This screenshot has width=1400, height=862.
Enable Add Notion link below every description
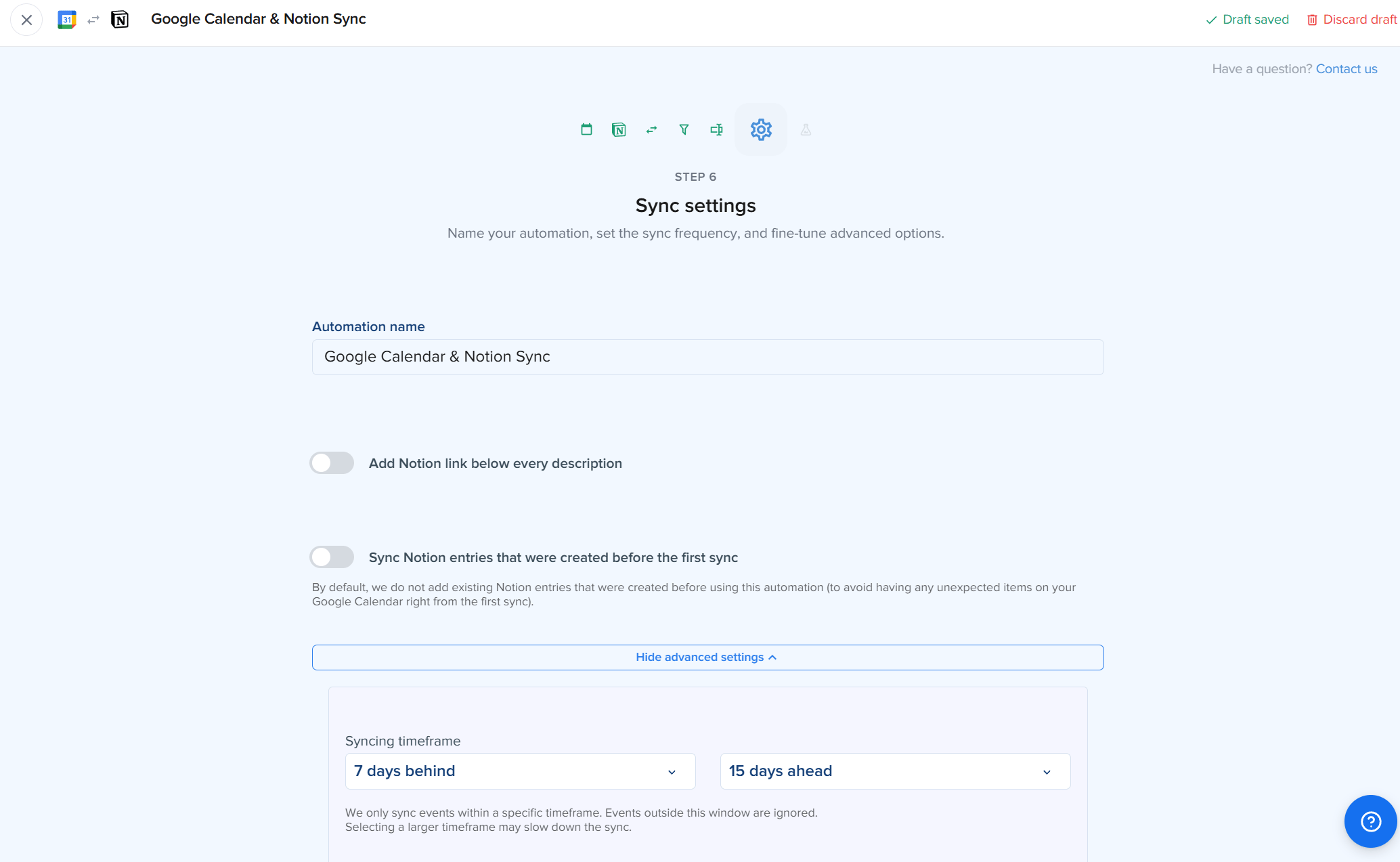[x=332, y=463]
